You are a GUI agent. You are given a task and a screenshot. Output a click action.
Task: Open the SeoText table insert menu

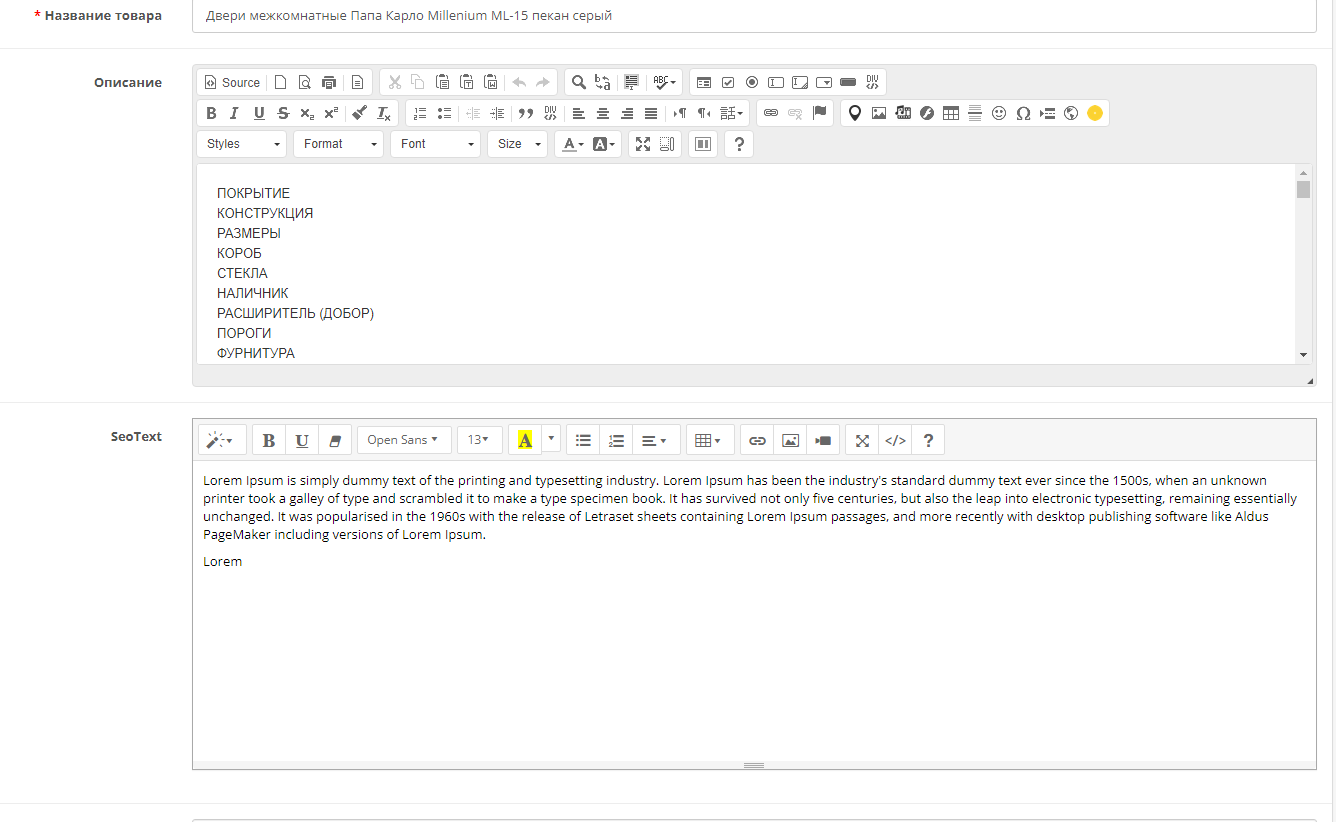709,440
